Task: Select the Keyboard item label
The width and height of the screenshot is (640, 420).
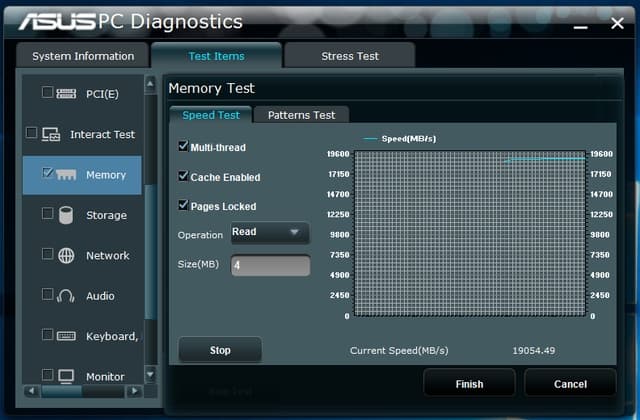Action: [x=112, y=336]
